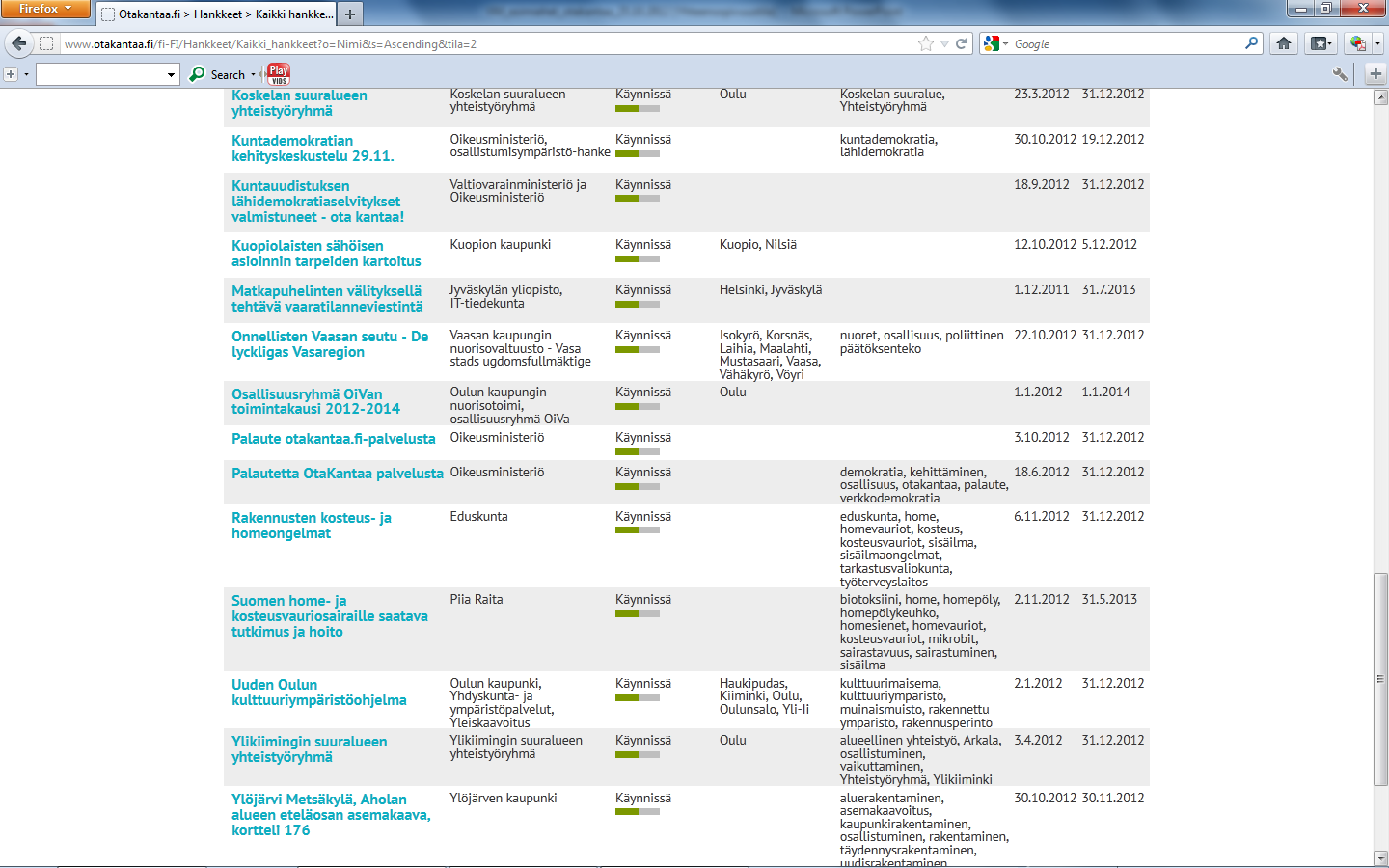
Task: Expand the globe add-on dropdown arrow
Action: tap(1376, 43)
